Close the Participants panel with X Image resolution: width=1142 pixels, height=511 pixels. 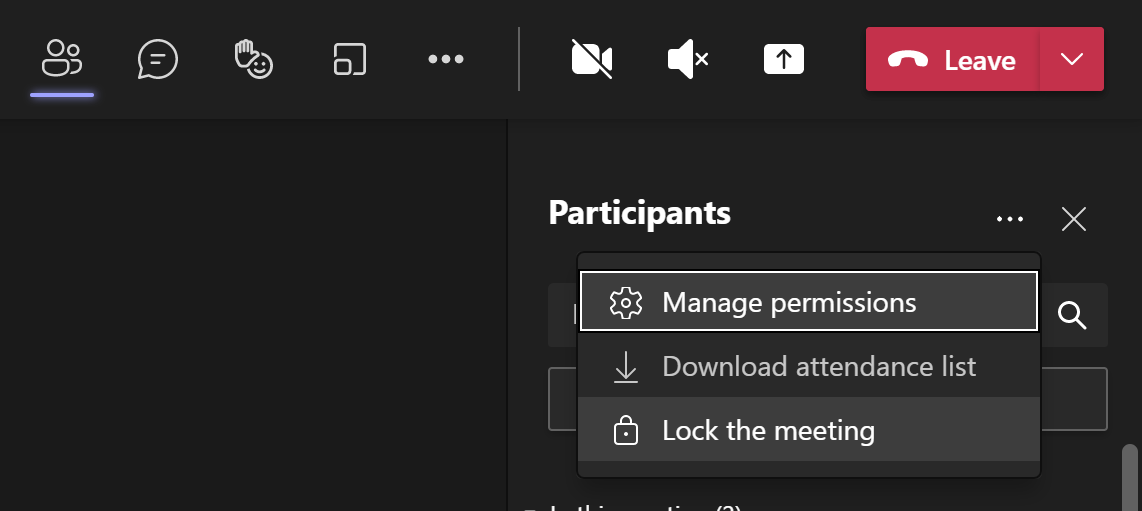tap(1073, 219)
